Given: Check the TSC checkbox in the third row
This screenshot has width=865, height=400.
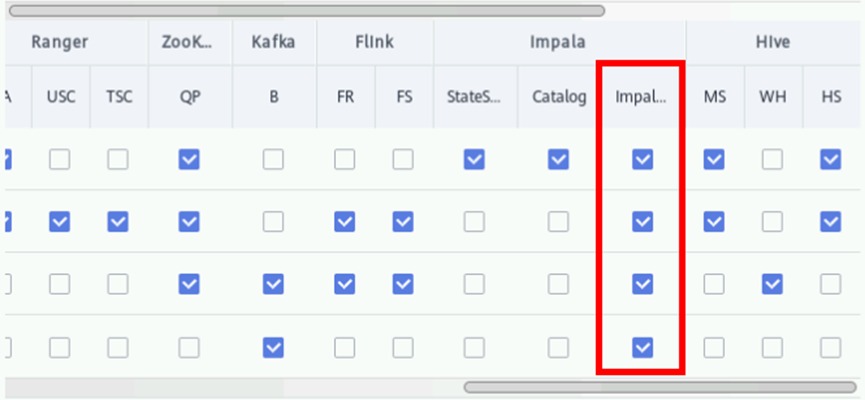Looking at the screenshot, I should [x=118, y=285].
